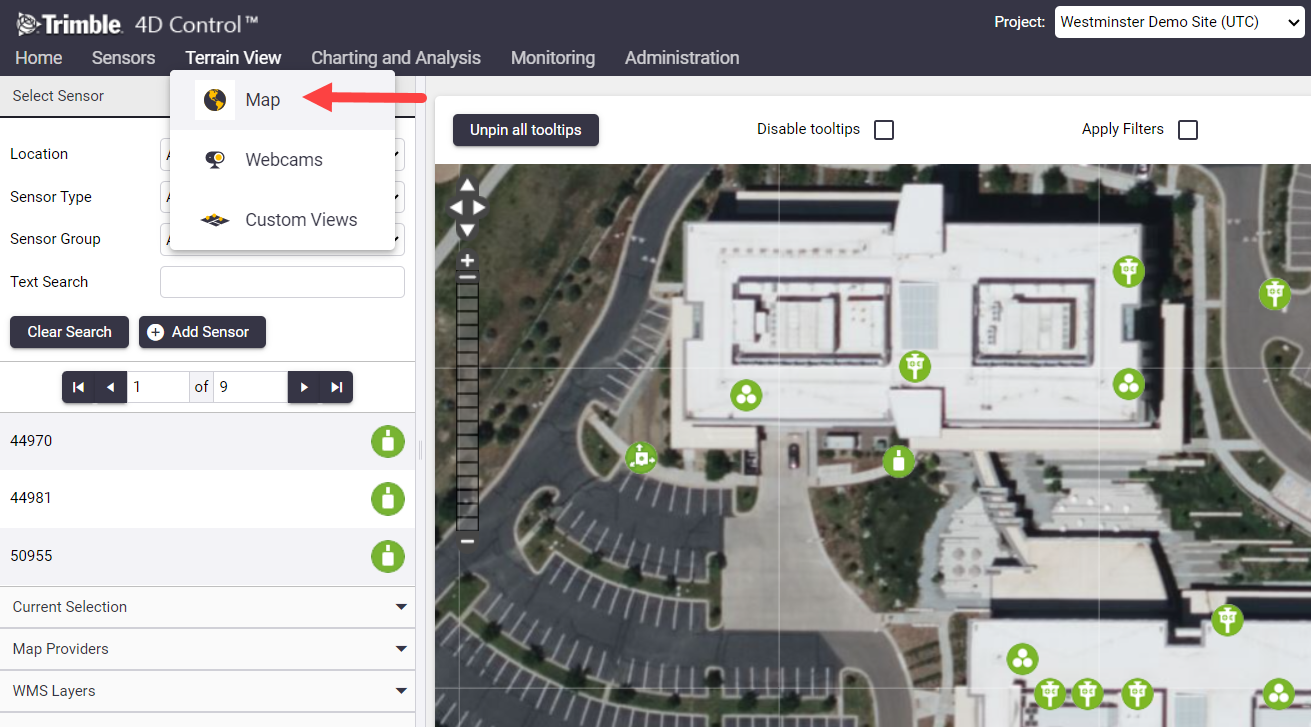Click the sensor icon for 50955

[388, 556]
